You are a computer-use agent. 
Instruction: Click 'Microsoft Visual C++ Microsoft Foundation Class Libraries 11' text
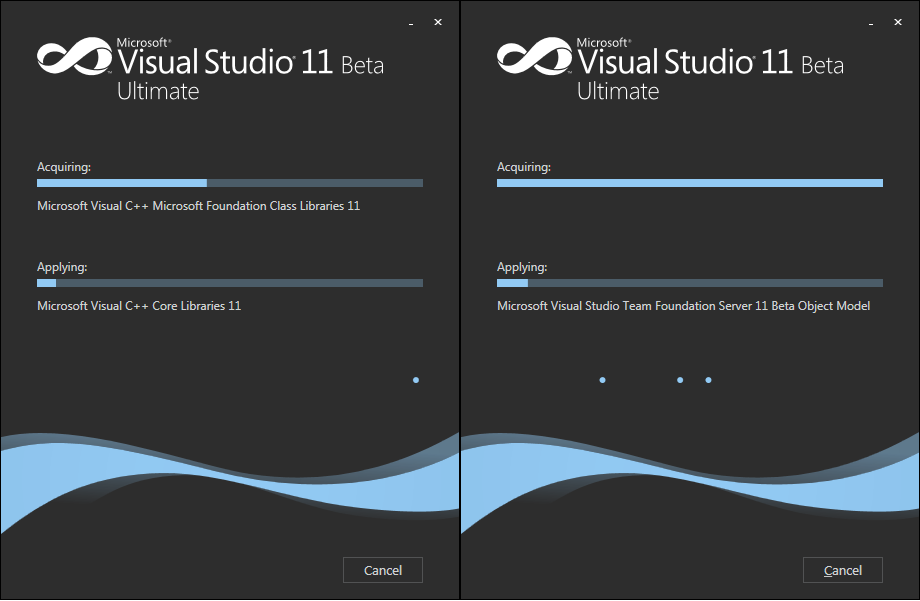[198, 206]
